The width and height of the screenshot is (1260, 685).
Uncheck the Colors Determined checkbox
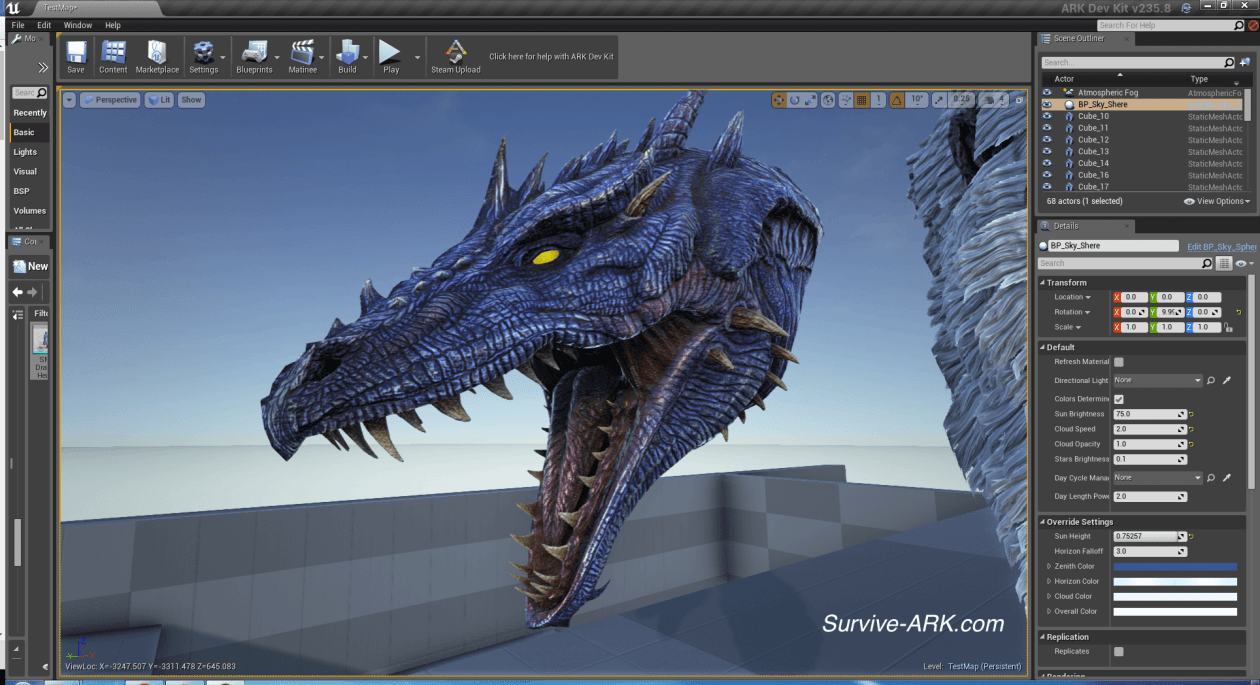(1119, 399)
